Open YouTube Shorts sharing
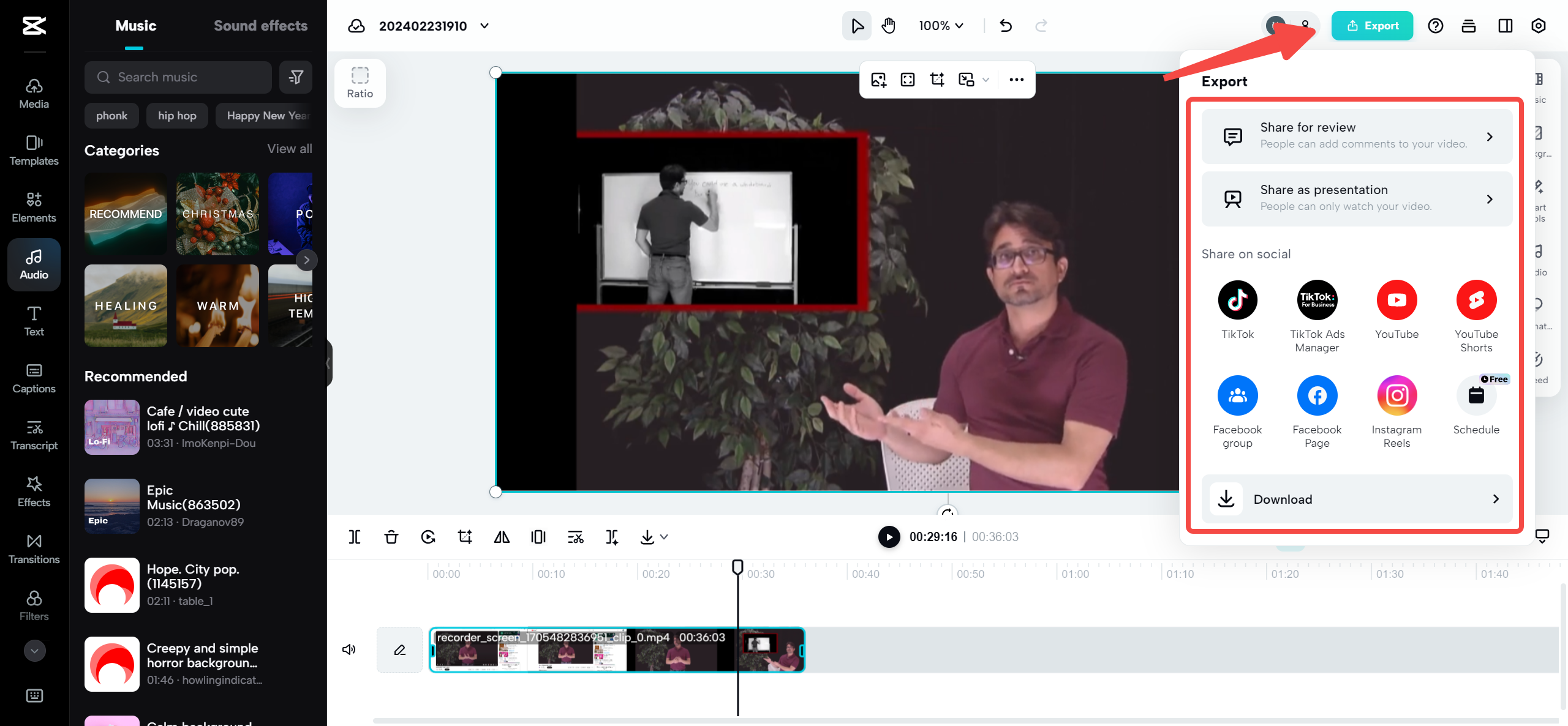The width and height of the screenshot is (1568, 726). 1477,300
